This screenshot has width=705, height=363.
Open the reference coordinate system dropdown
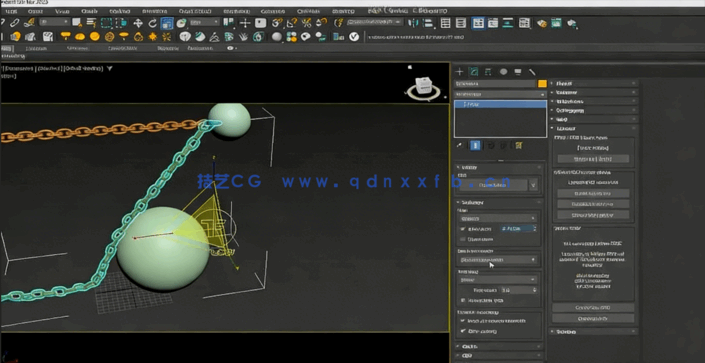(x=205, y=22)
